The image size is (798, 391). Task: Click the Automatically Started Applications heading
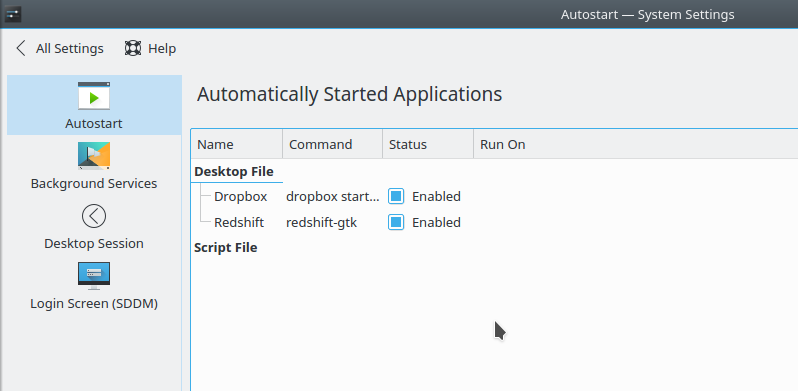click(350, 94)
